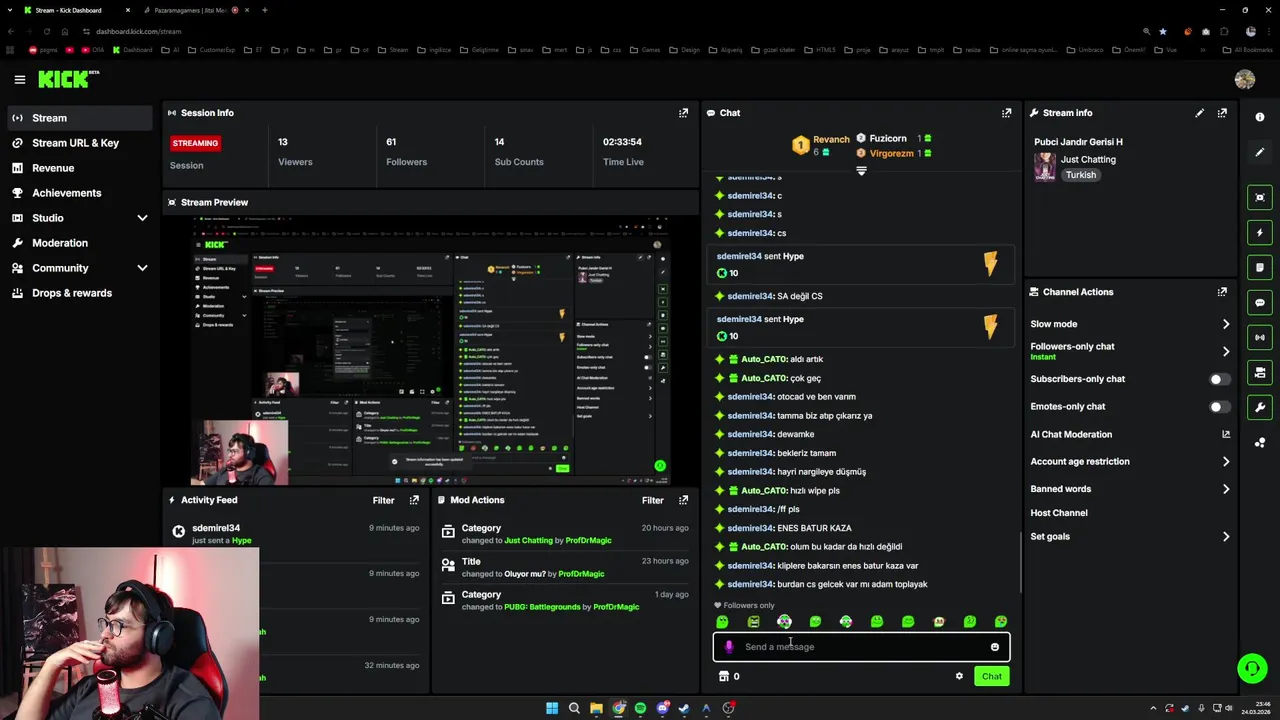Open Mod Actions Filter
1280x720 pixels.
click(x=653, y=500)
